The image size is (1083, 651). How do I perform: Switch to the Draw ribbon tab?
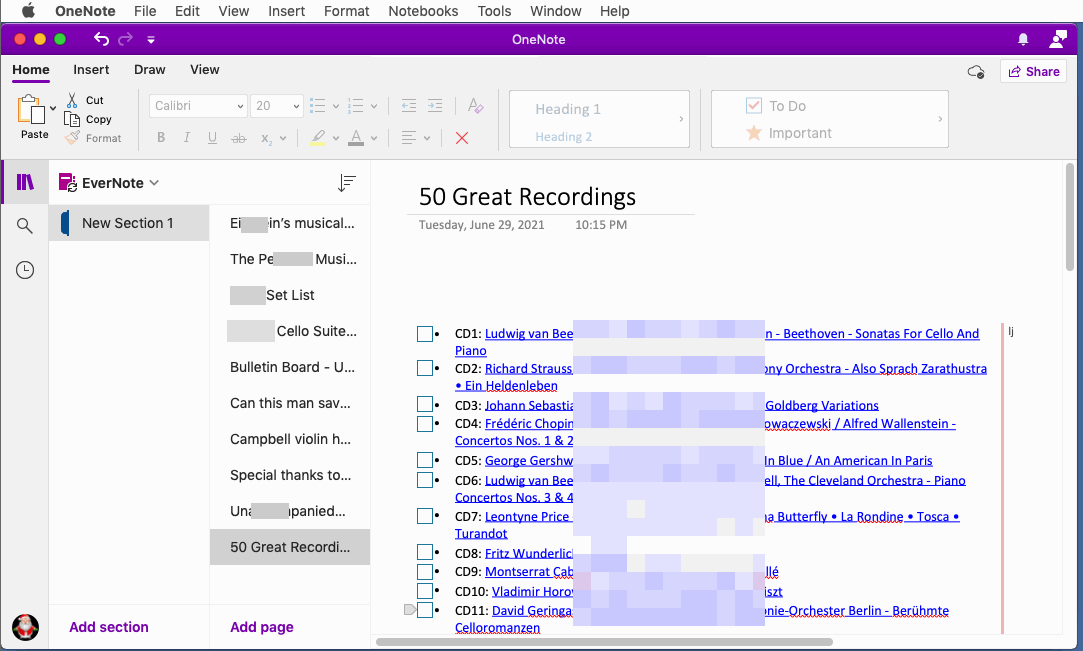point(150,70)
